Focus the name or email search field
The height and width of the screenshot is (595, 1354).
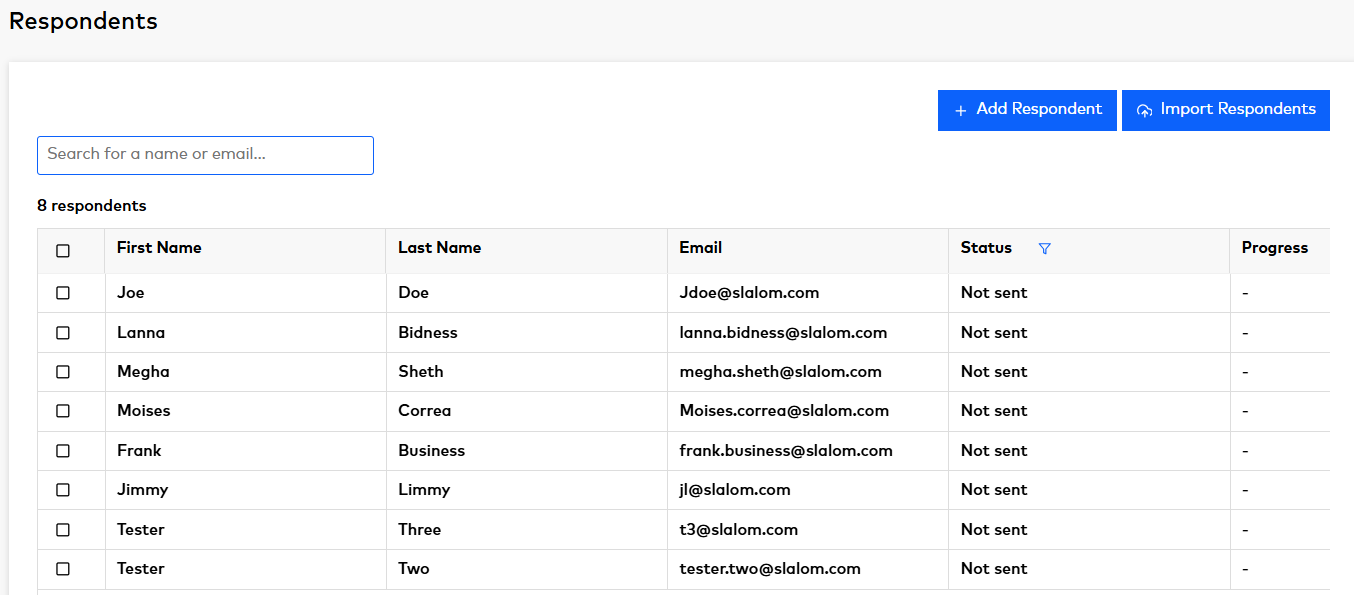click(205, 155)
